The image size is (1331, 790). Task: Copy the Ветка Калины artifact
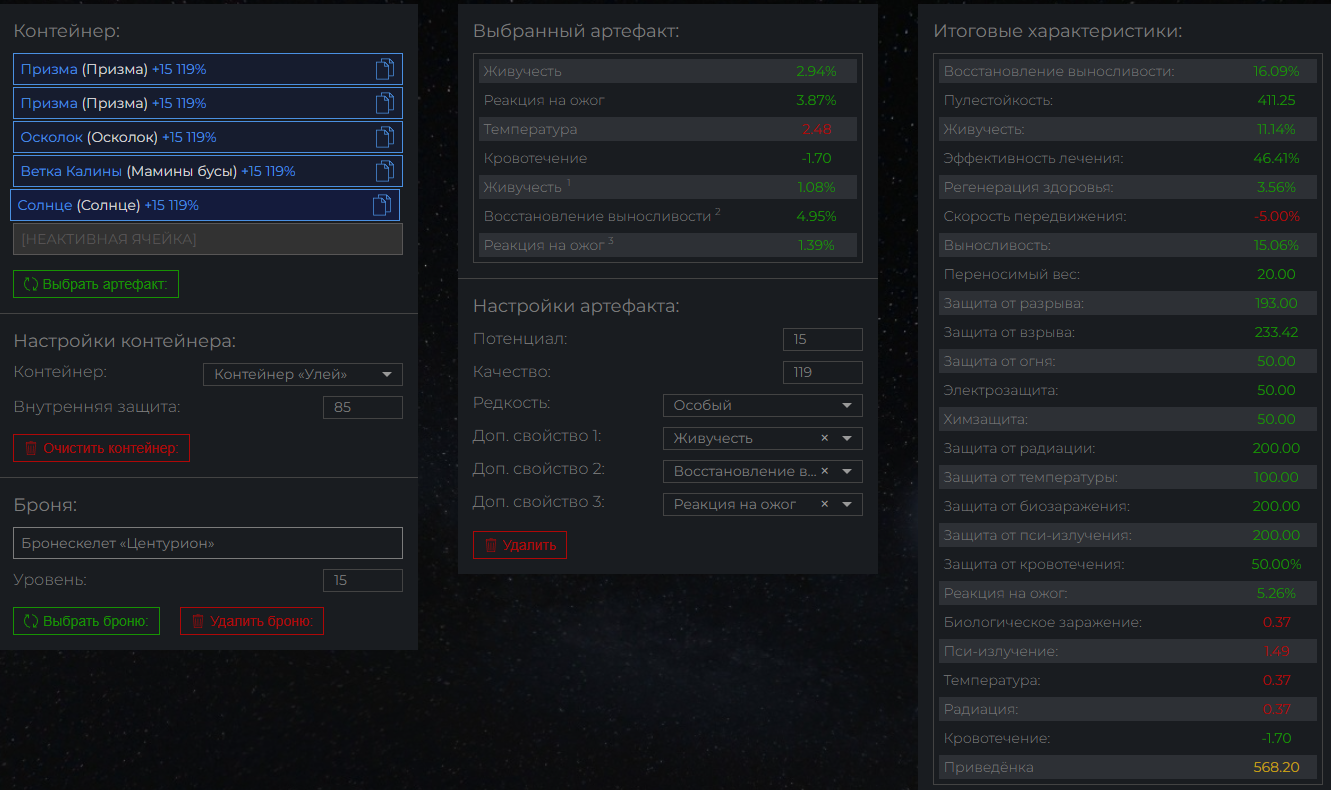coord(385,171)
